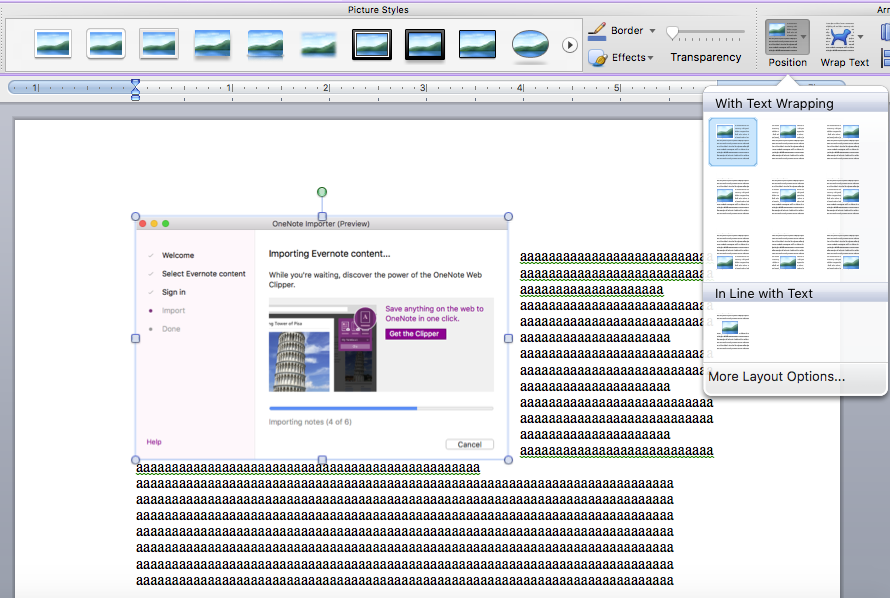Select middle center position with text wrapping
890x598 pixels.
pos(788,197)
